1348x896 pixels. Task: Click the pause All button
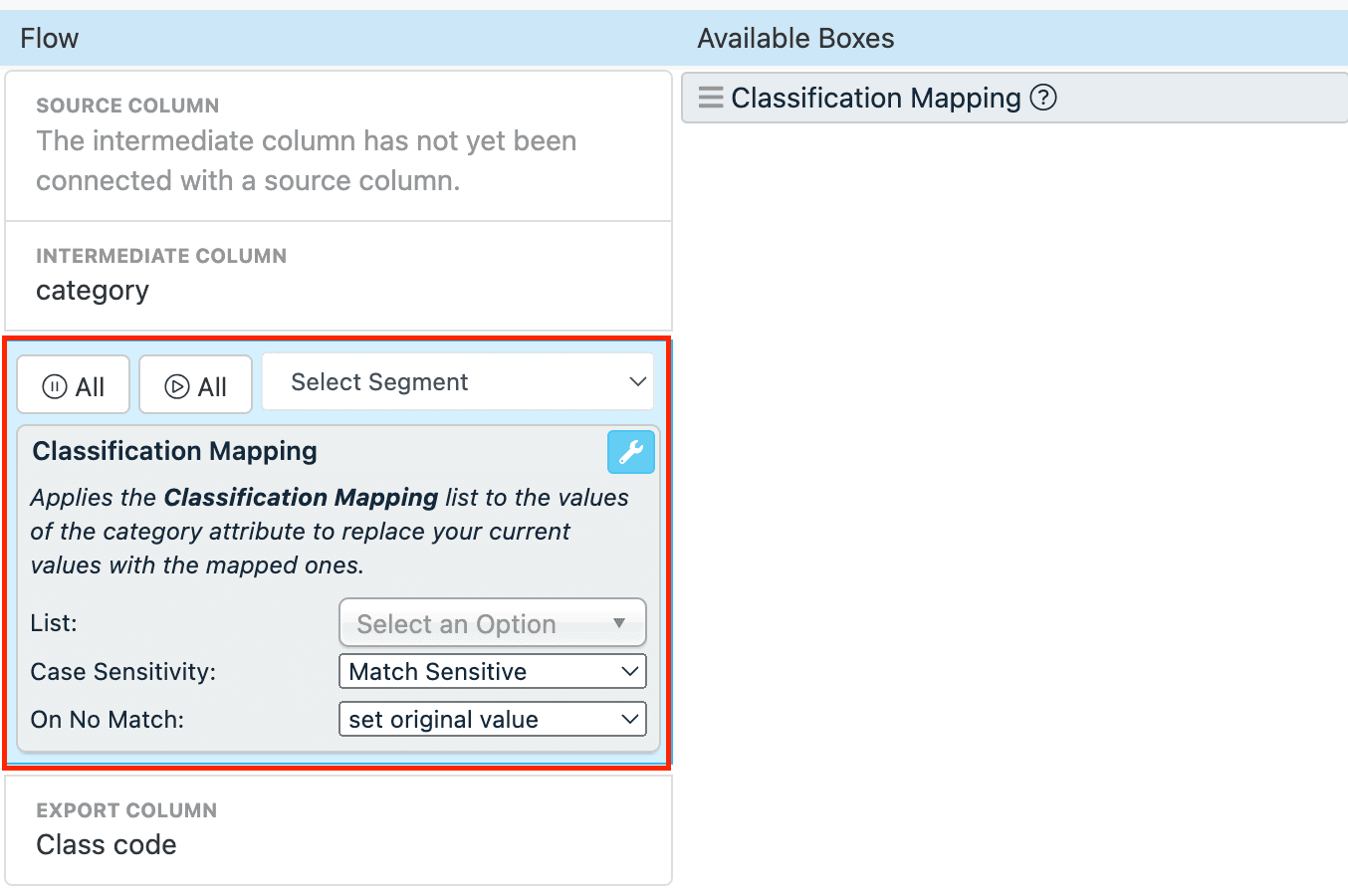[74, 386]
